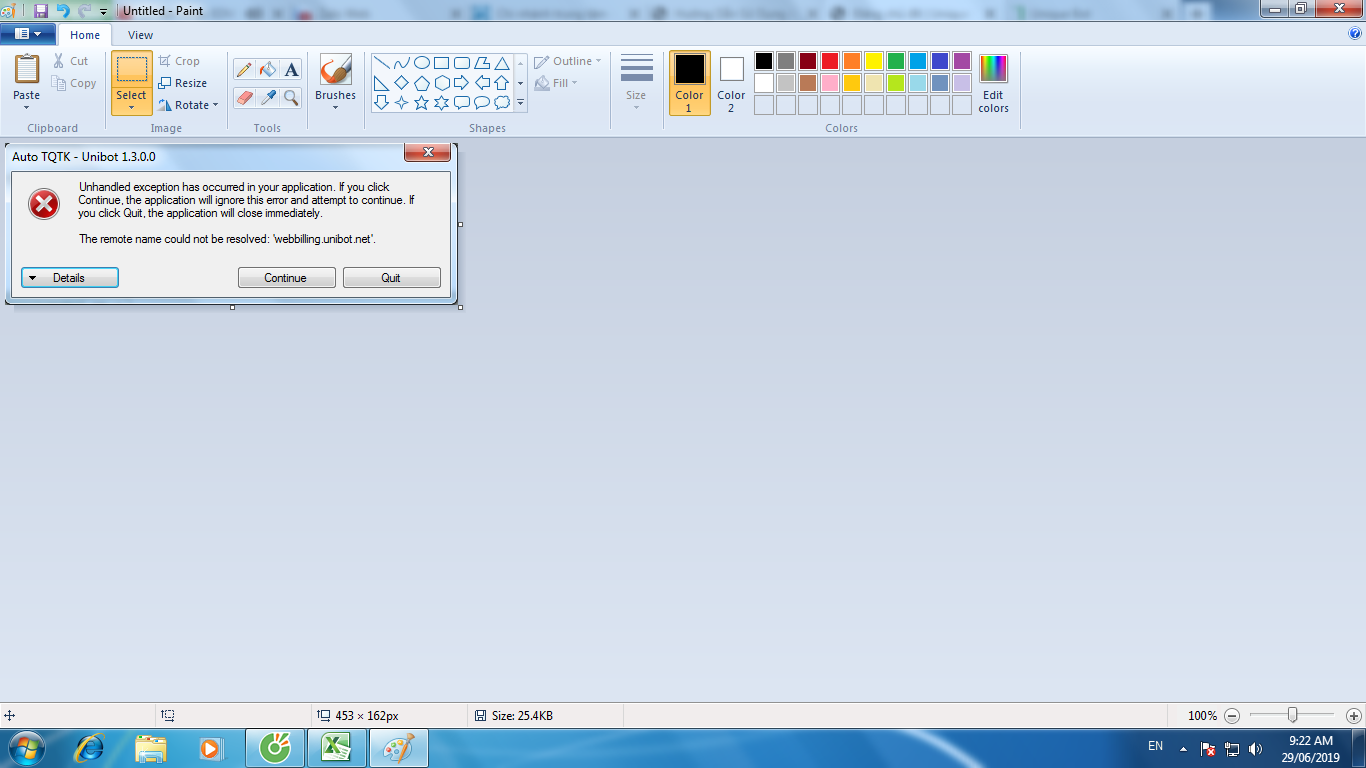Choose the Left arrow shape
1366x768 pixels.
[481, 83]
